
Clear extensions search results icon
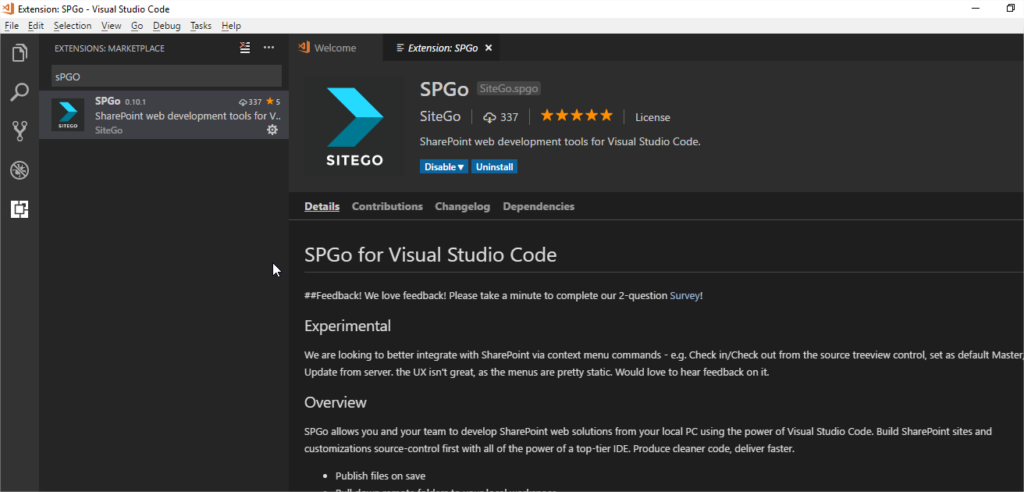[245, 48]
